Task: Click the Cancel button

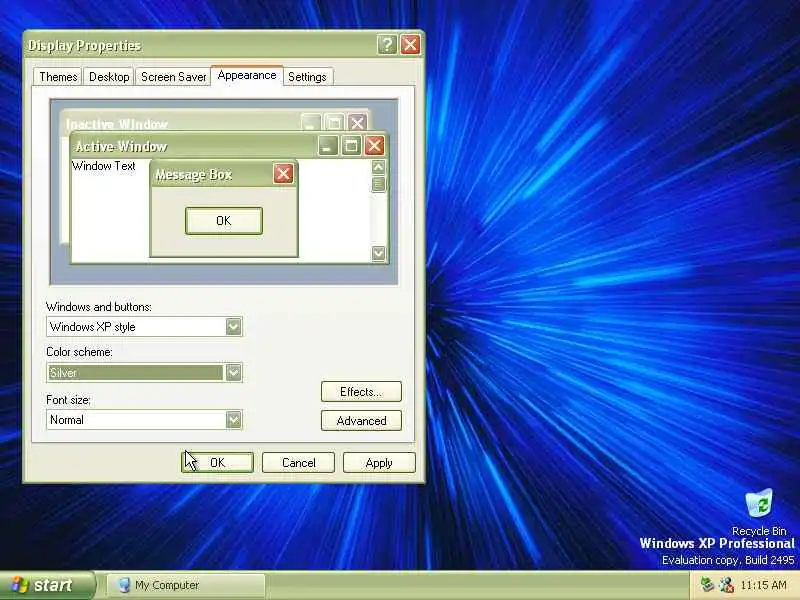Action: (298, 463)
